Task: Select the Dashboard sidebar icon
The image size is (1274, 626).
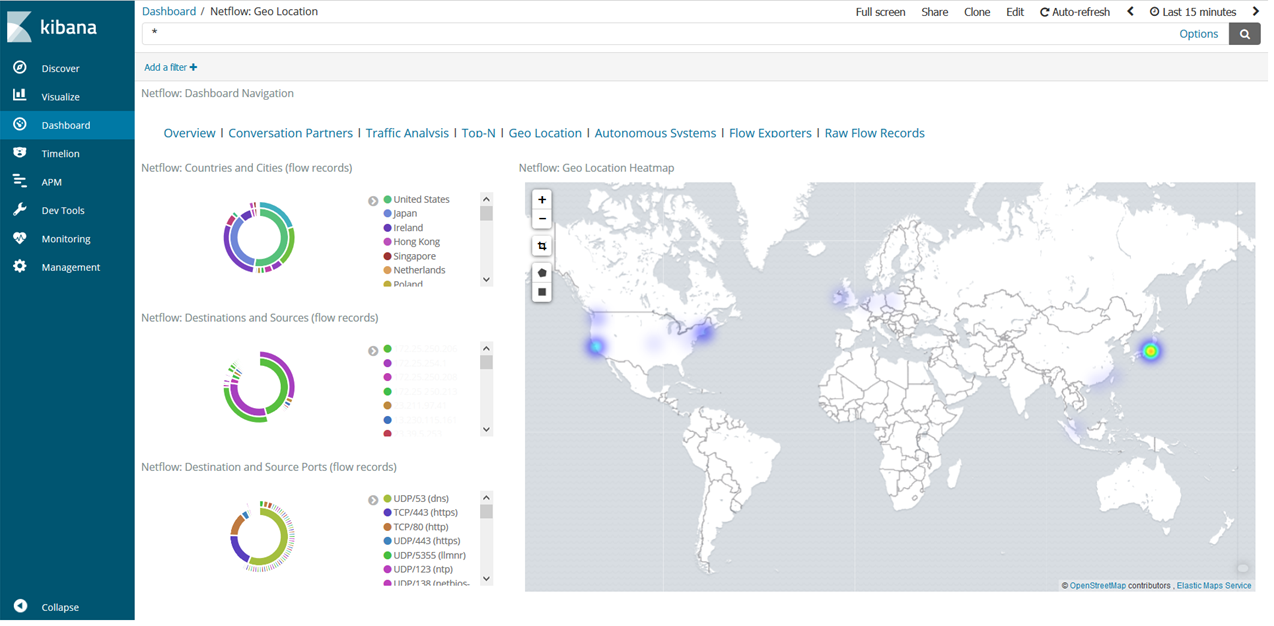Action: click(19, 125)
